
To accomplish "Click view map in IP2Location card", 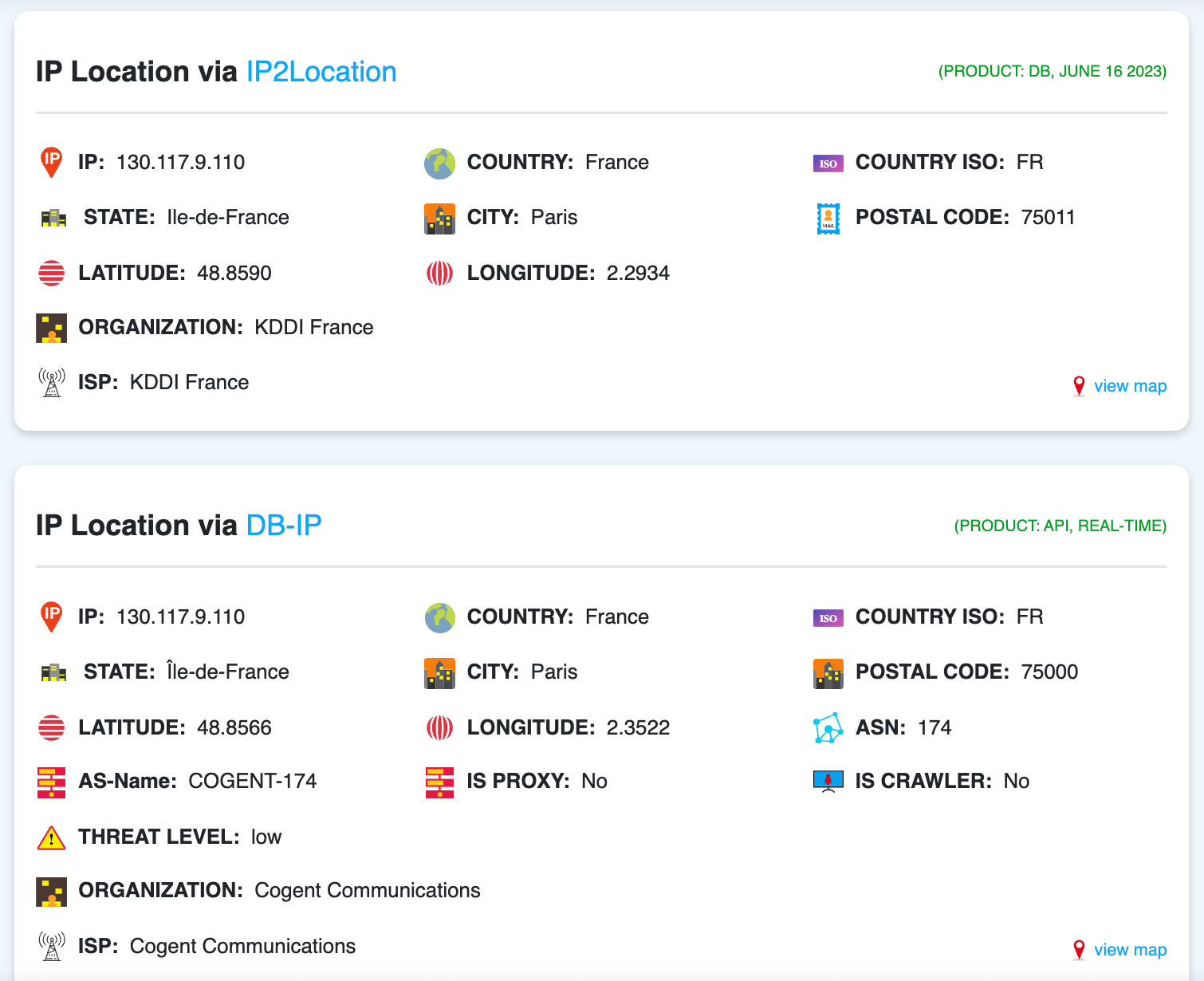I will tap(1130, 386).
